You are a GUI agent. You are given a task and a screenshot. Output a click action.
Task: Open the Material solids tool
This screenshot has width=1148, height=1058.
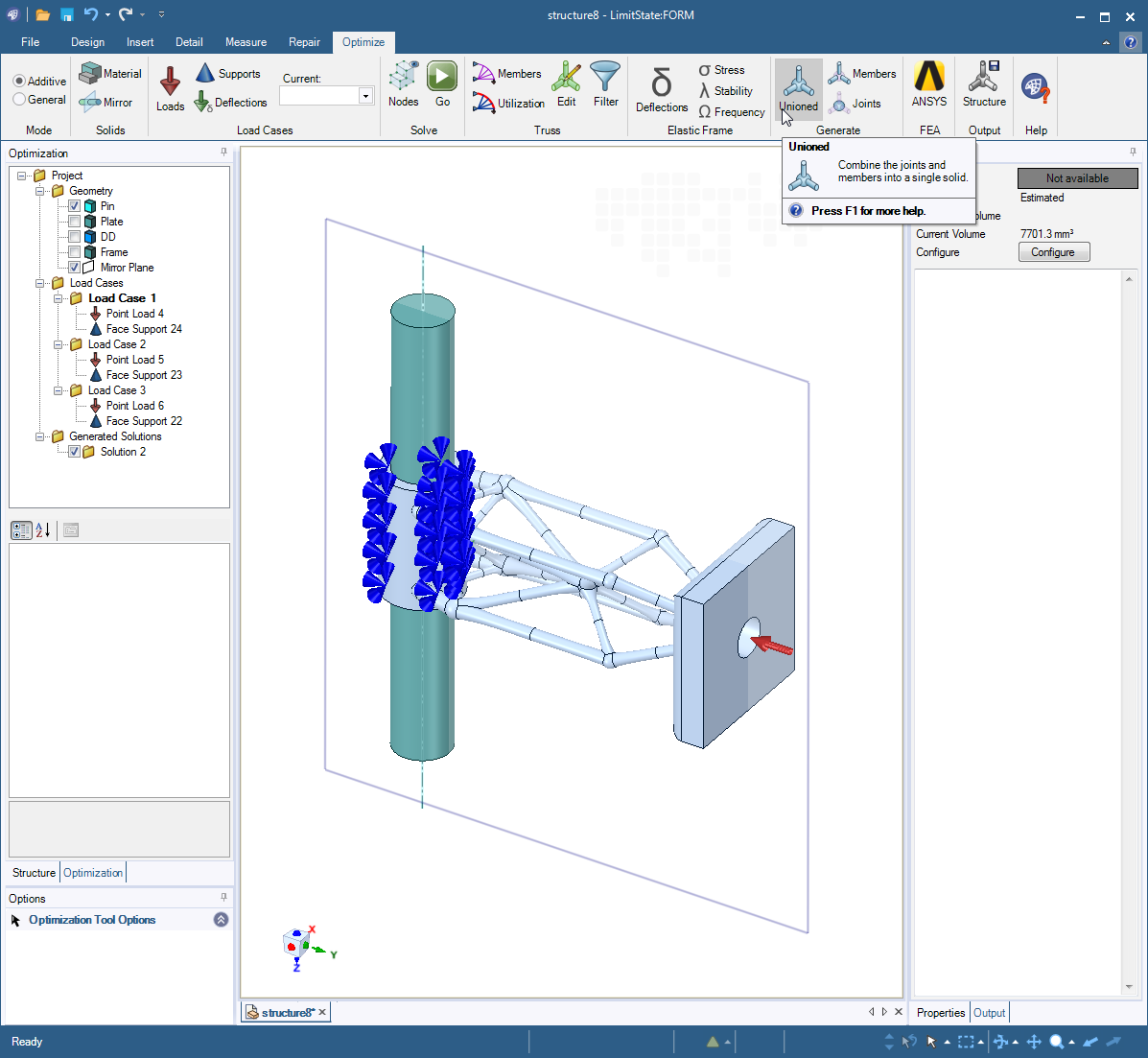point(110,73)
